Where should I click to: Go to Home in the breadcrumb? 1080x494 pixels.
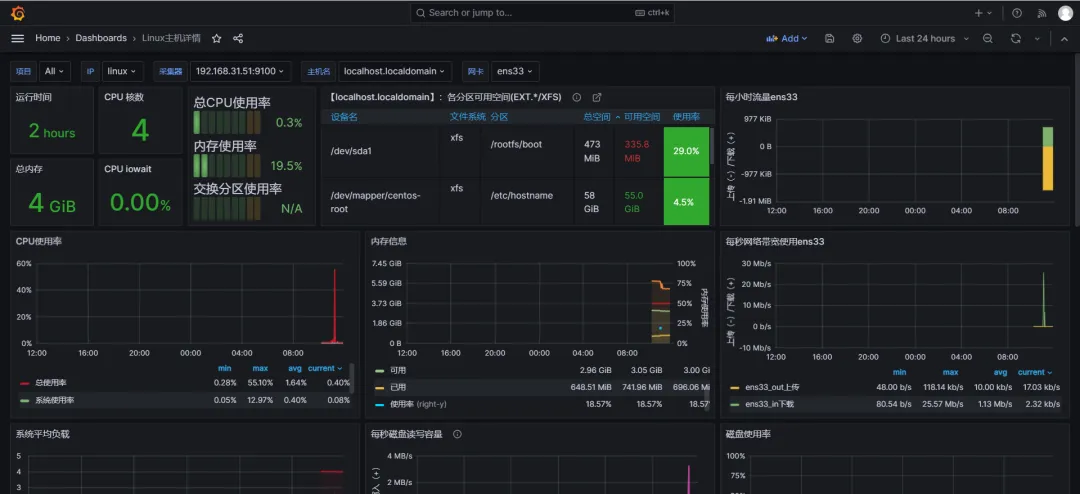pyautogui.click(x=48, y=38)
